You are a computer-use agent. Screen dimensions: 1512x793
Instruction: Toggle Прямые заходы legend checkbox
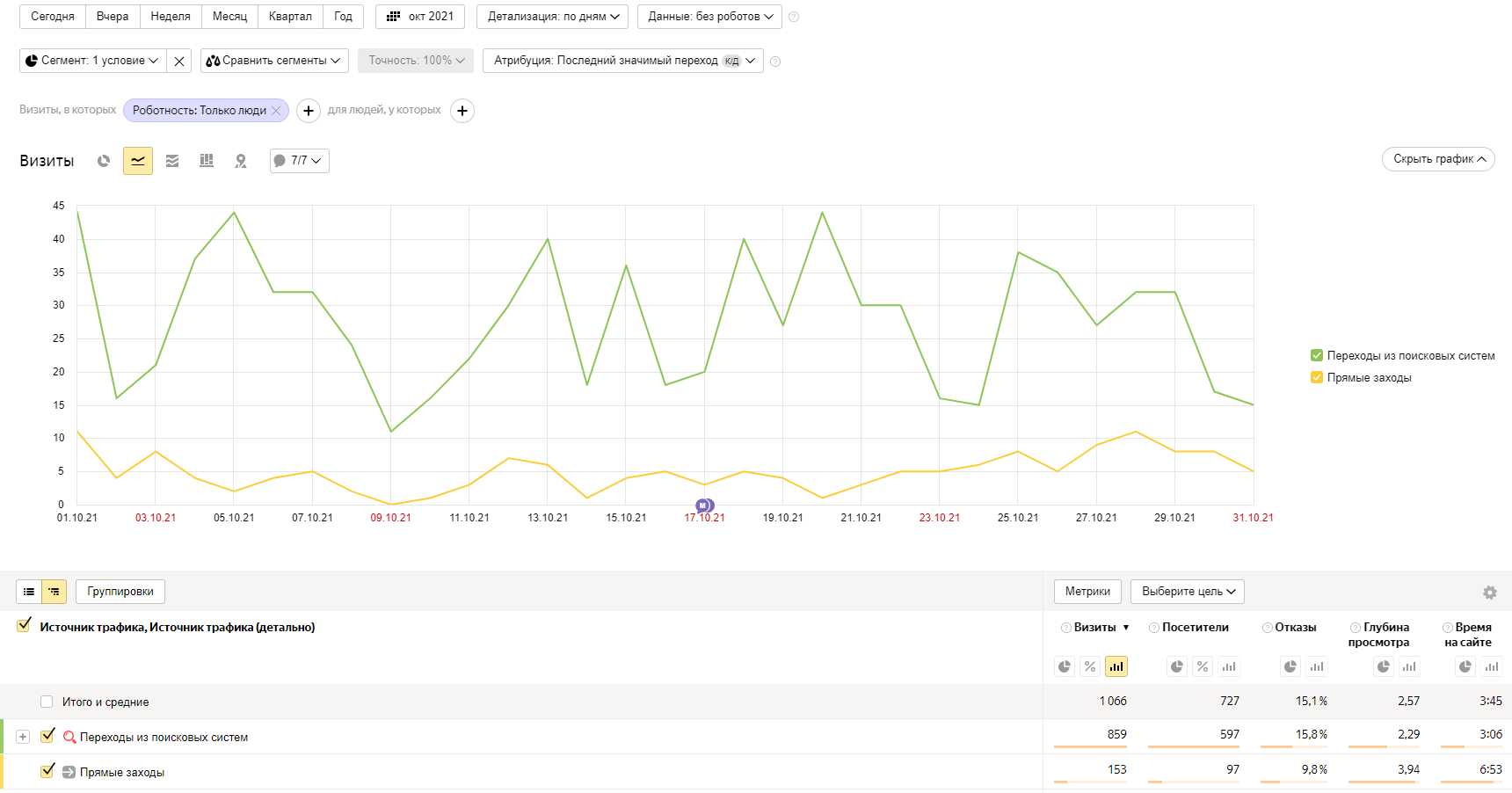pos(1317,377)
